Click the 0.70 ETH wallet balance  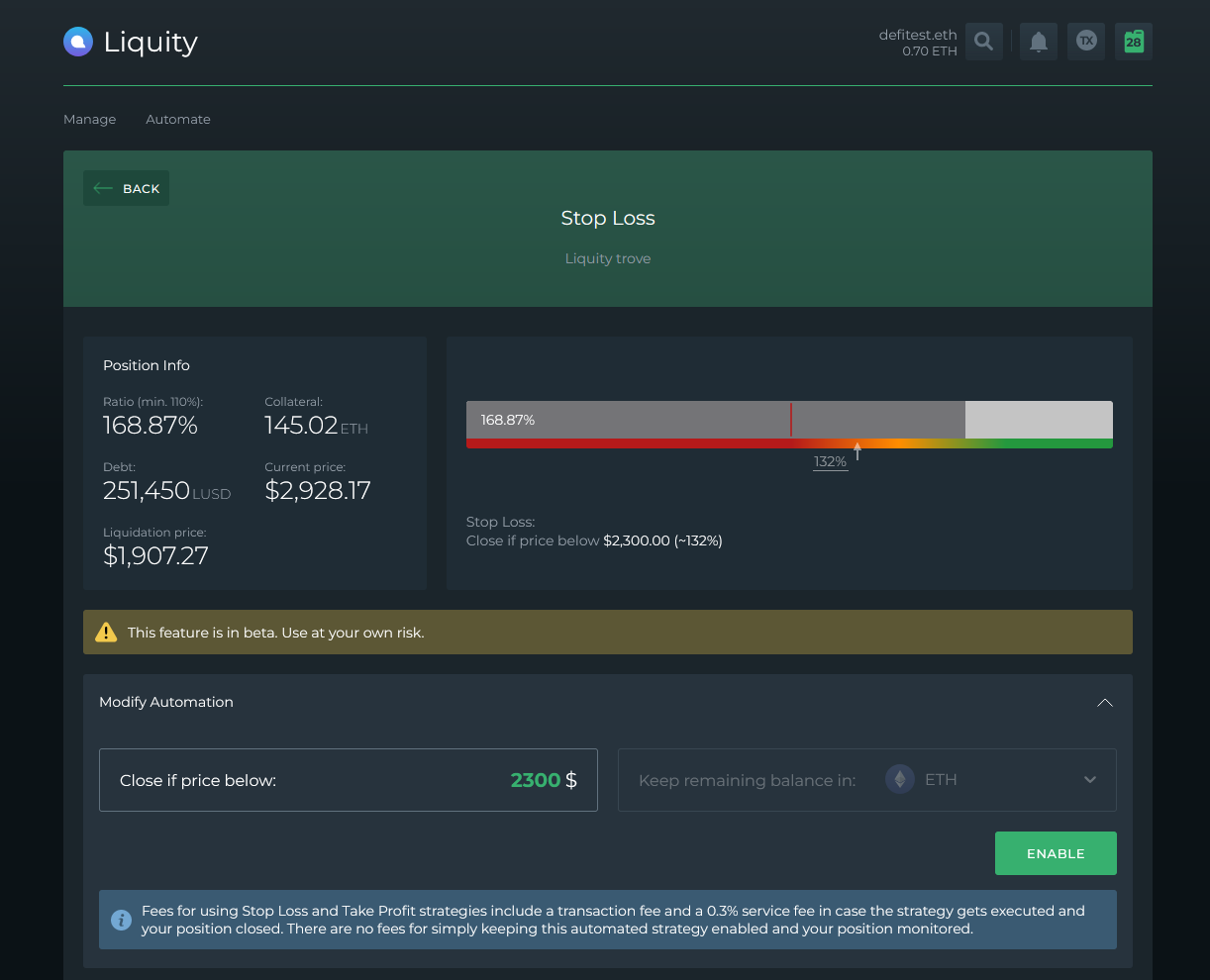pyautogui.click(x=930, y=51)
